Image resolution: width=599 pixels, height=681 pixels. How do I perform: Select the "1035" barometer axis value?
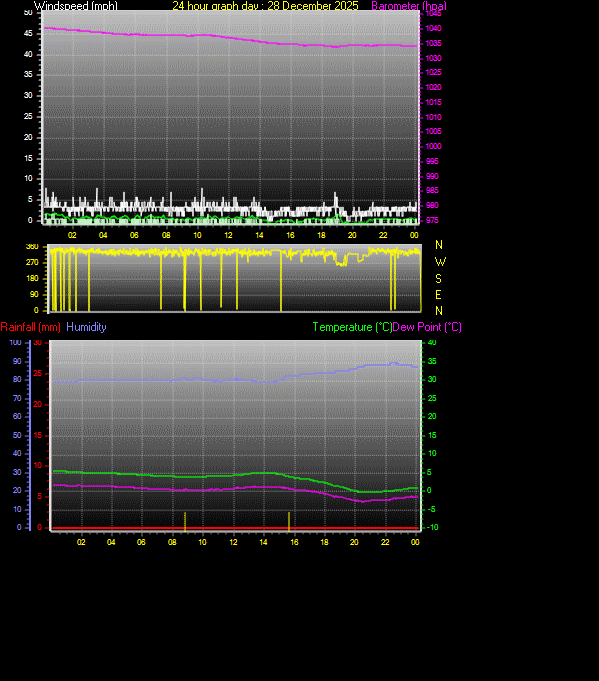point(433,43)
